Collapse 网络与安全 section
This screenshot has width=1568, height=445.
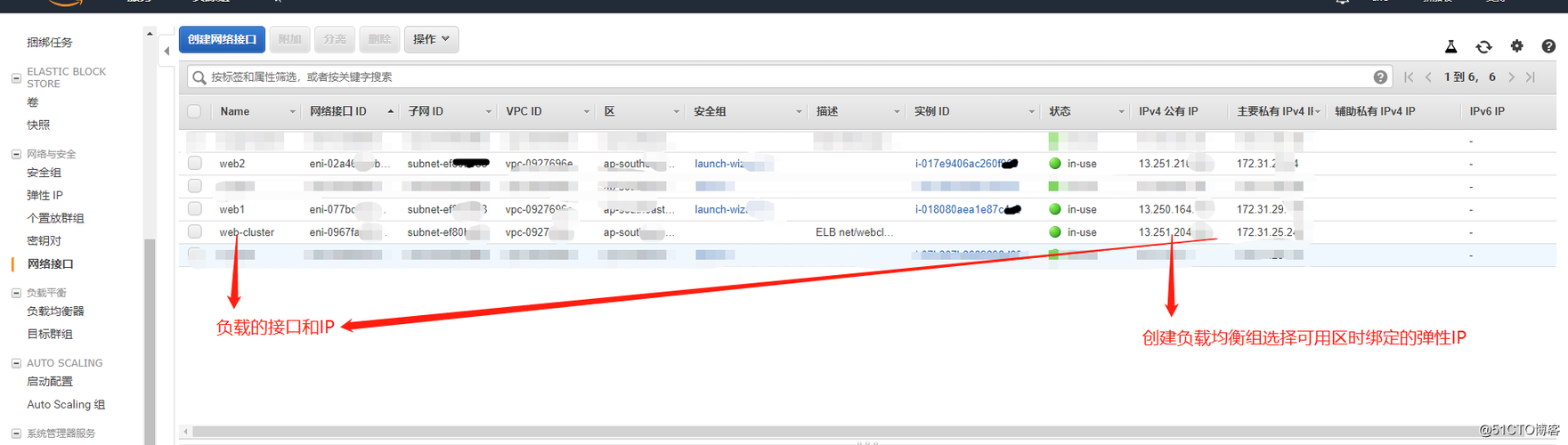(16, 154)
